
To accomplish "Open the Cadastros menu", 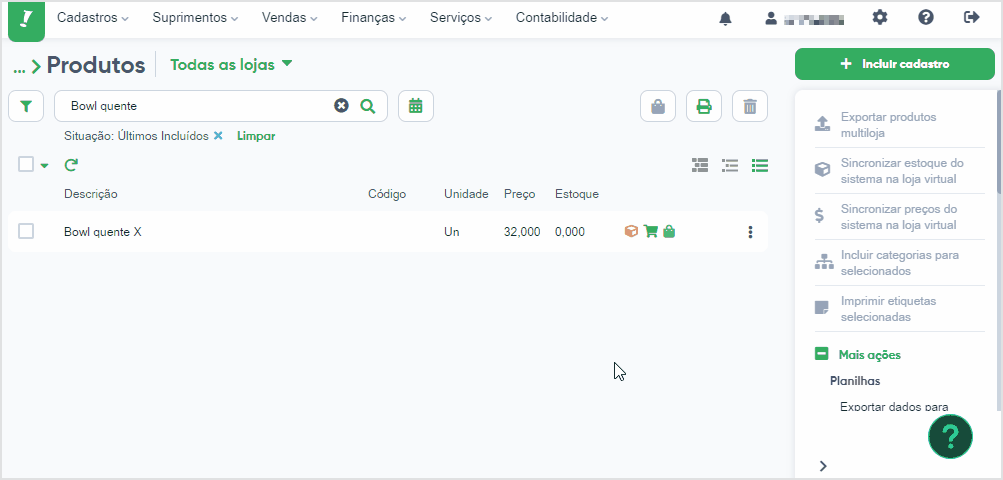I will [x=93, y=18].
